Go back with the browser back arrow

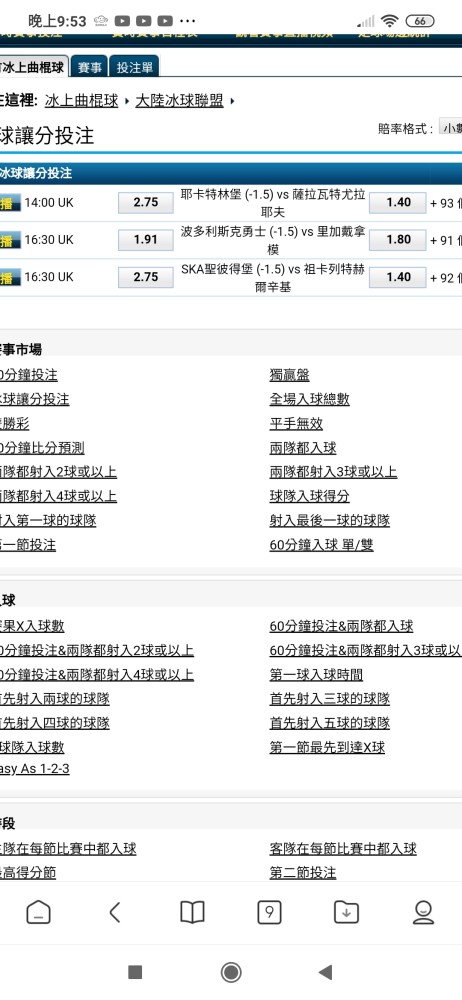click(115, 913)
